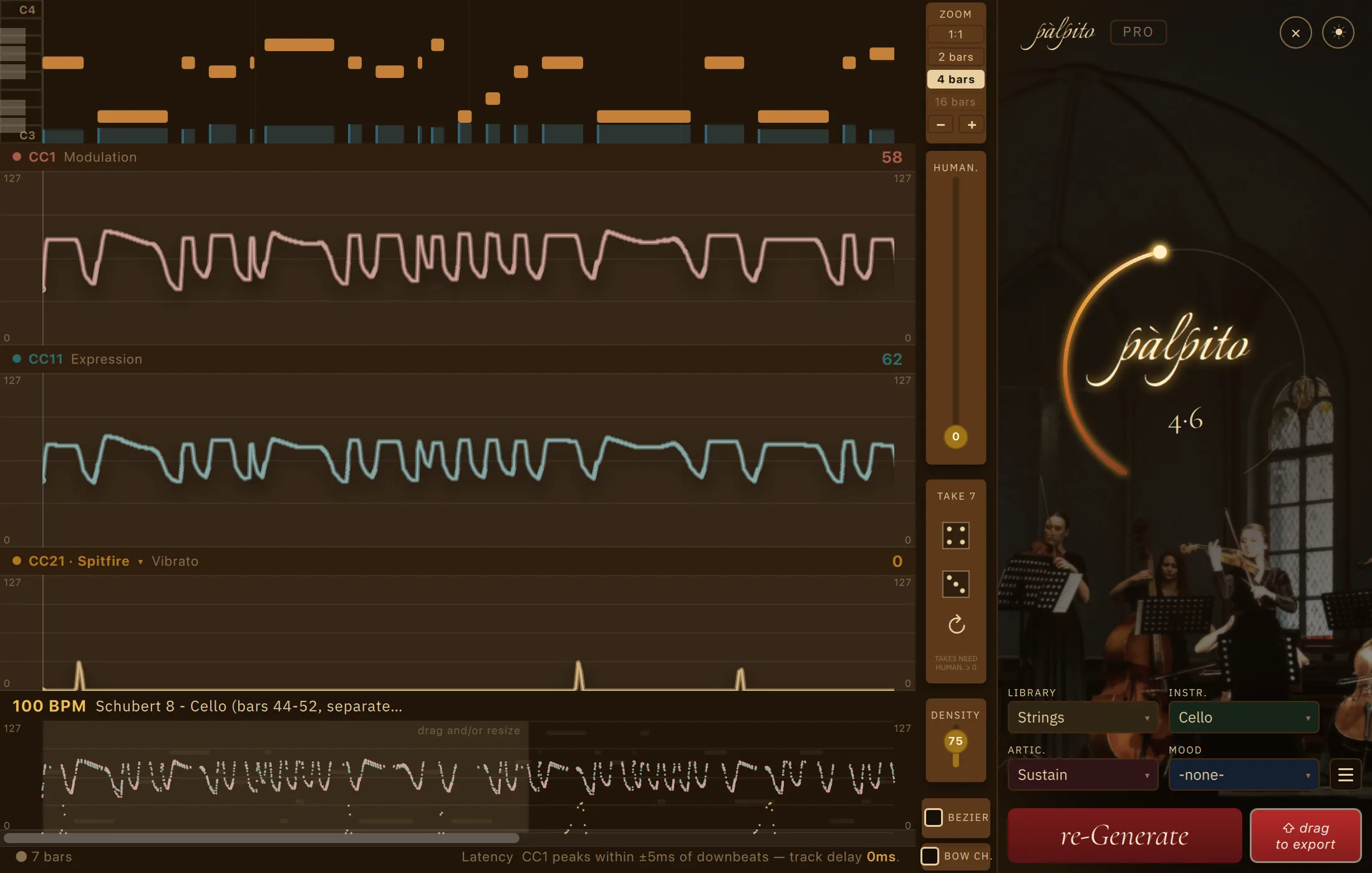The image size is (1372, 873).
Task: Toggle the 7 bars status dot
Action: [21, 857]
